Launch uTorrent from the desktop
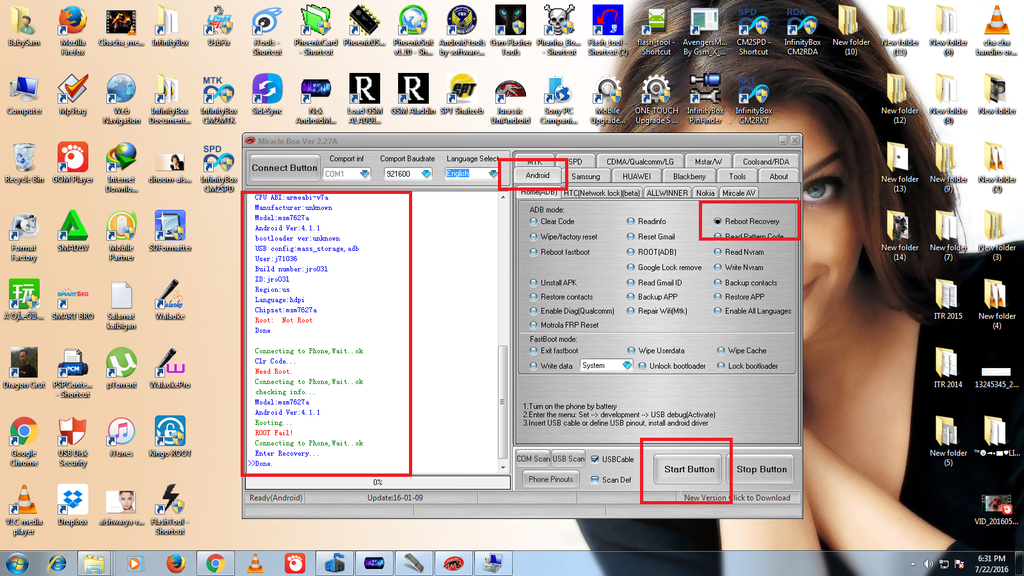The image size is (1024, 576). 121,364
